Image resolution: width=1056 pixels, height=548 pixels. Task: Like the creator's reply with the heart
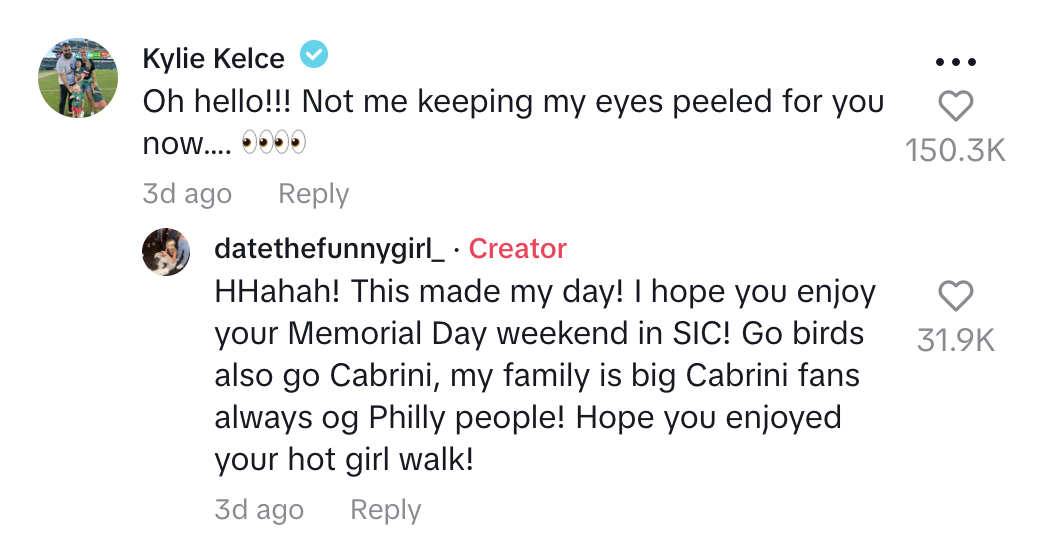point(956,296)
